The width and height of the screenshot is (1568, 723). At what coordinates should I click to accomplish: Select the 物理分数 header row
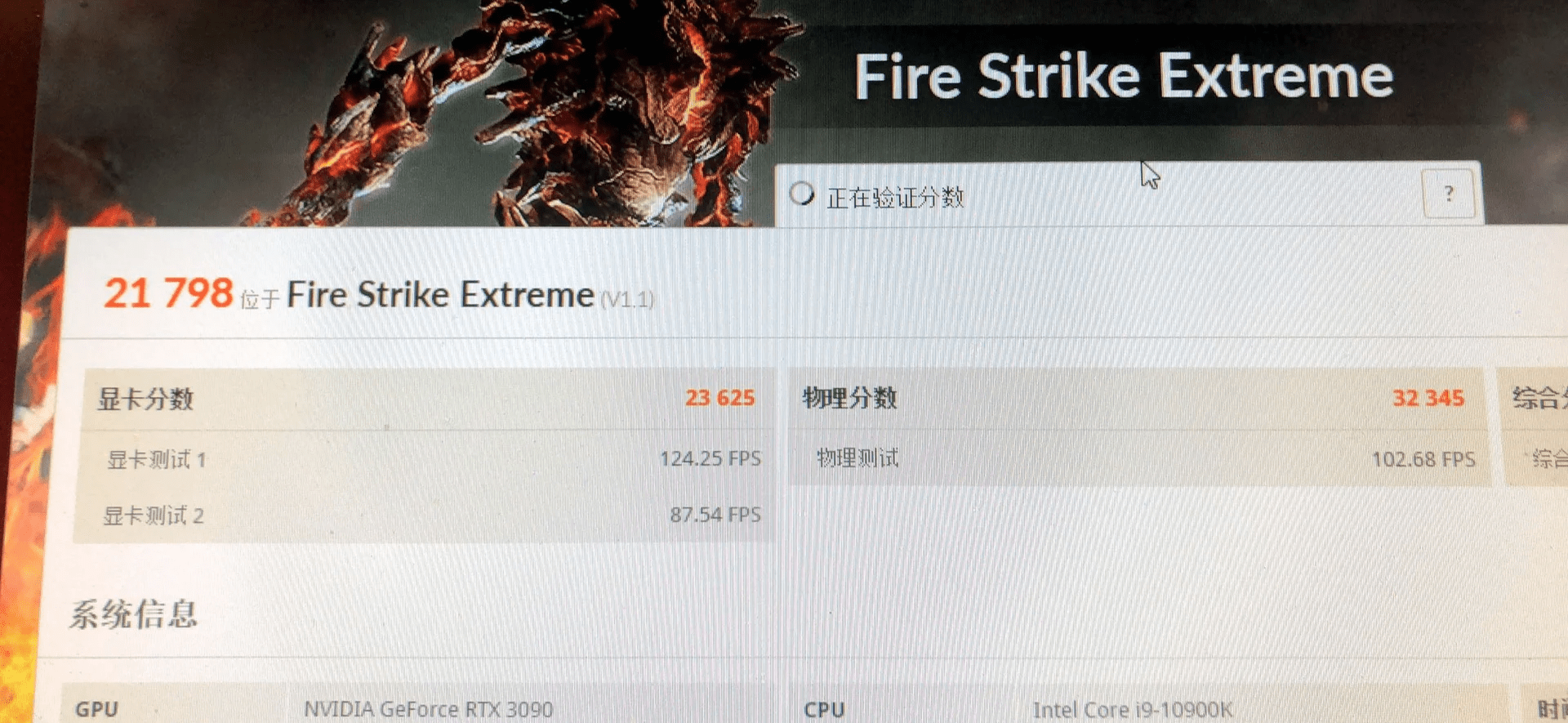(x=1138, y=399)
